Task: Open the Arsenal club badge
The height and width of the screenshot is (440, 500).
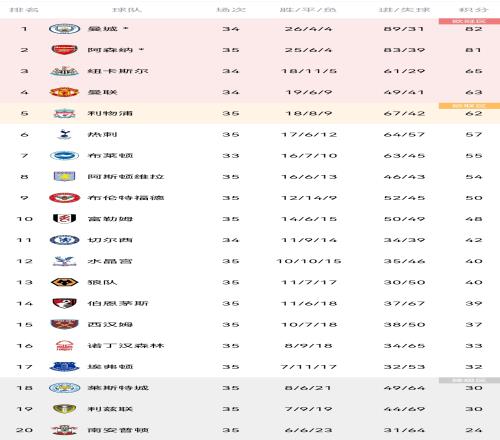Action: click(x=64, y=50)
